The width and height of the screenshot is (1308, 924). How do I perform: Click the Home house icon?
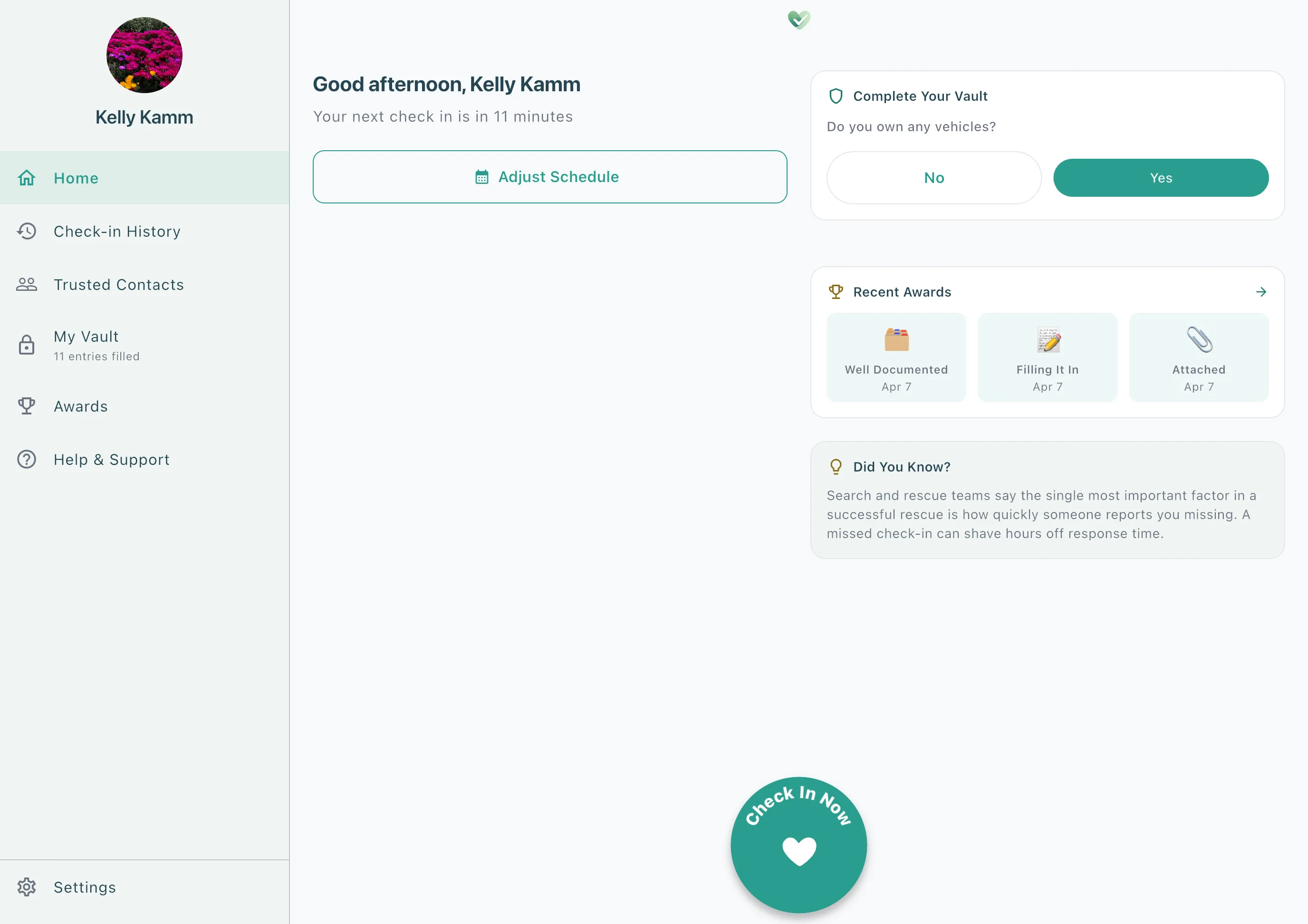pos(26,178)
